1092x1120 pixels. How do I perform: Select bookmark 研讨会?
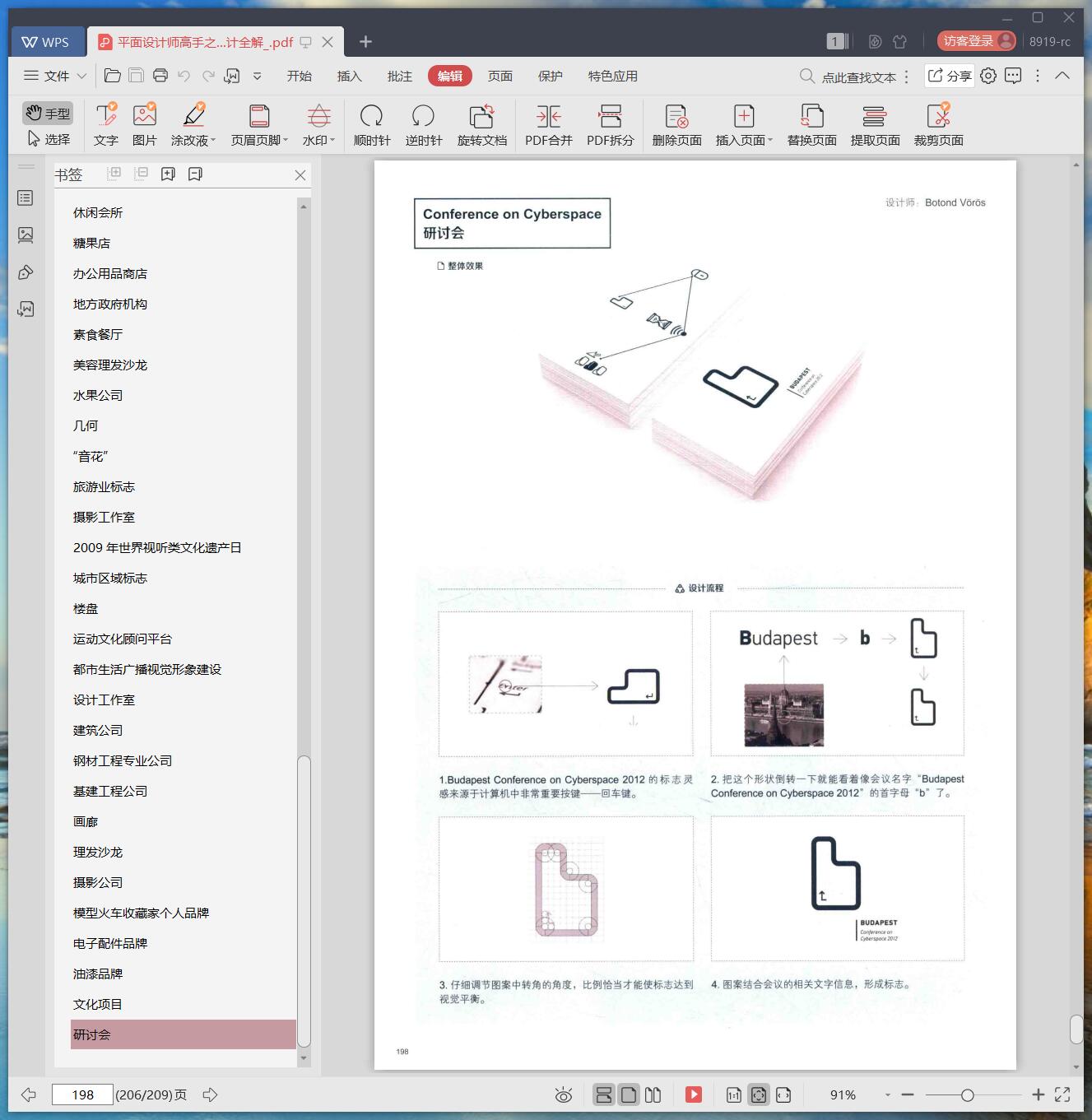click(183, 1034)
